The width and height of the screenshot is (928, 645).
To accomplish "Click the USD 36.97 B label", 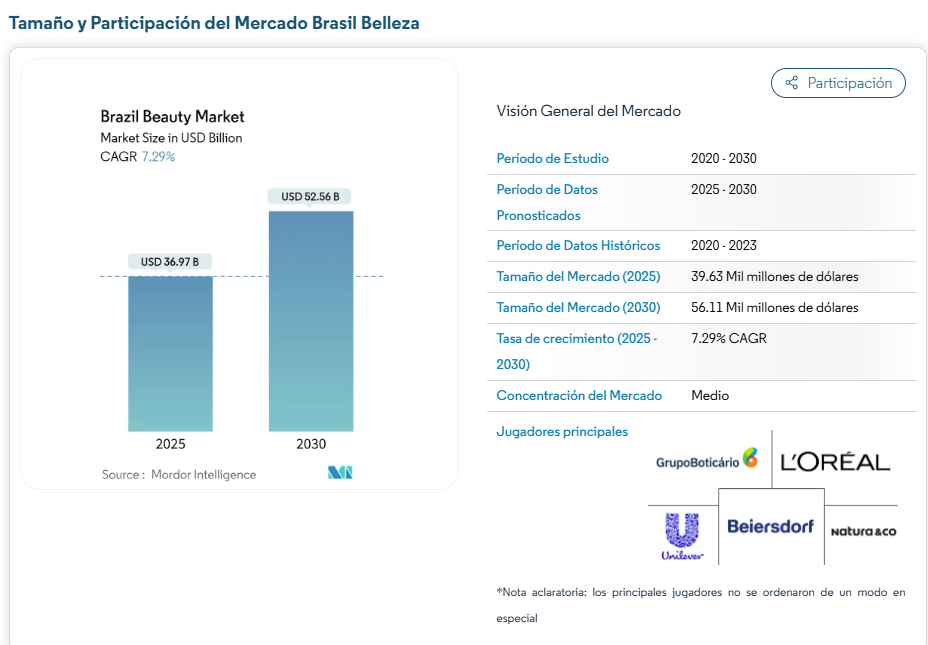I will pyautogui.click(x=170, y=262).
